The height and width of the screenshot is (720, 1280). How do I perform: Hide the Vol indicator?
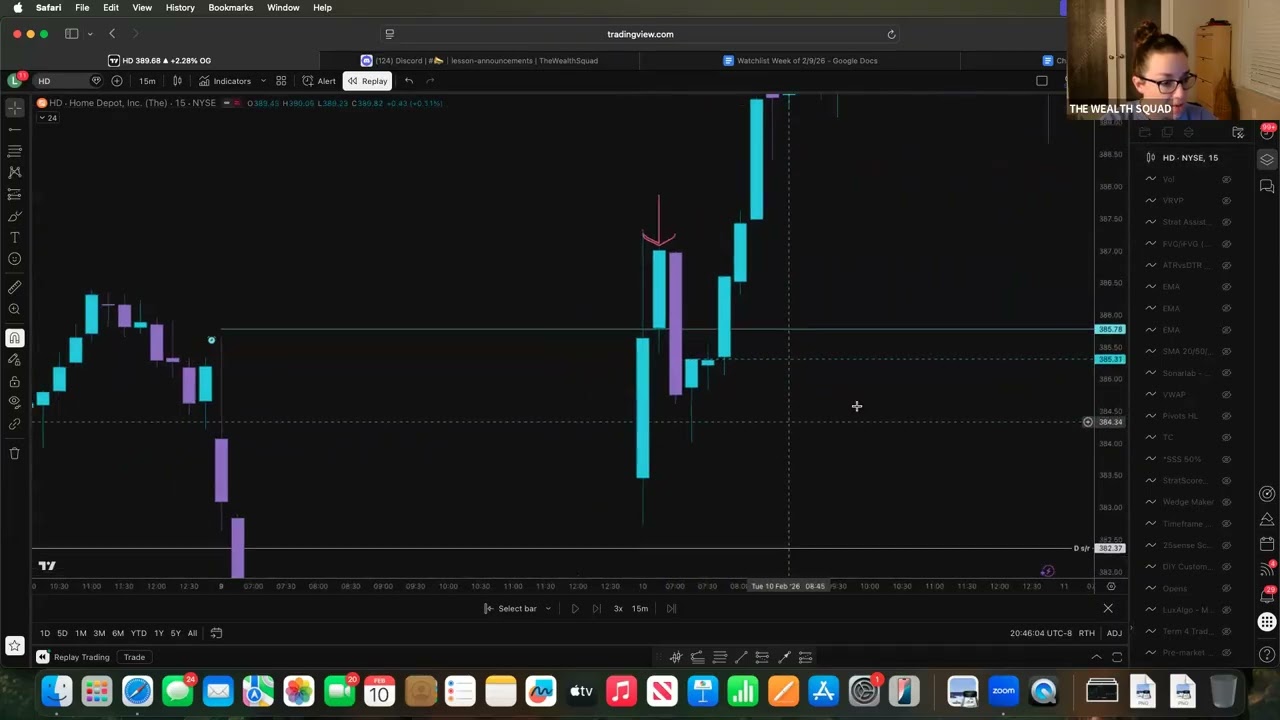[1226, 179]
